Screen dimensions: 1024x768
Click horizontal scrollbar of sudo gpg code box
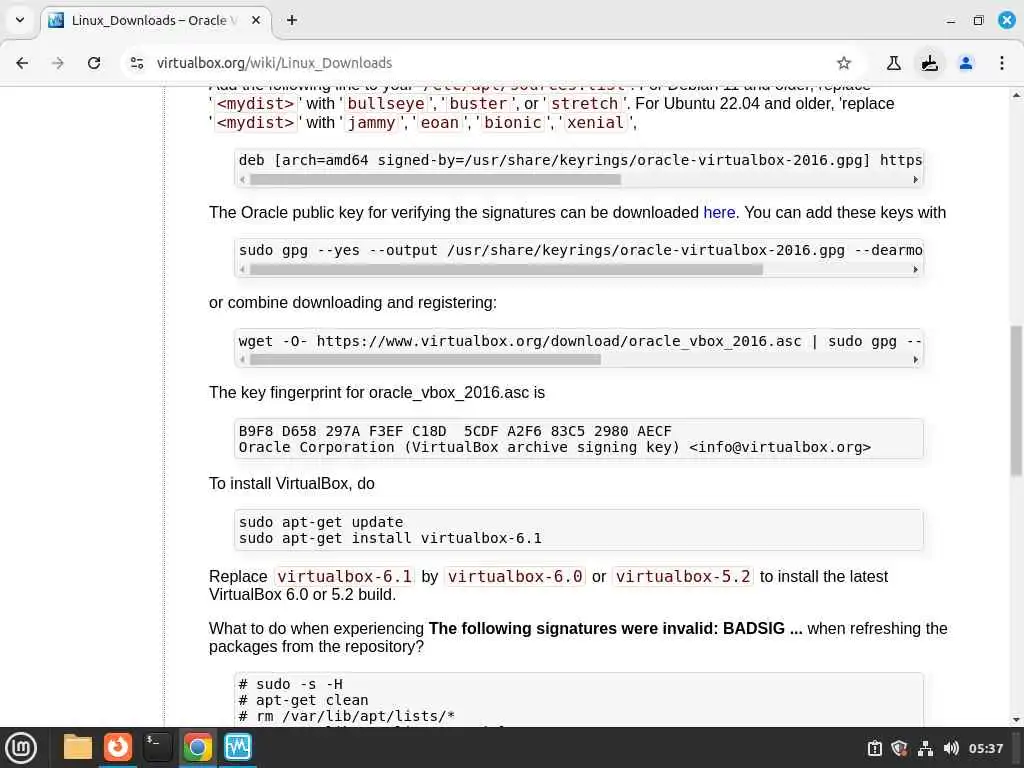[506, 269]
